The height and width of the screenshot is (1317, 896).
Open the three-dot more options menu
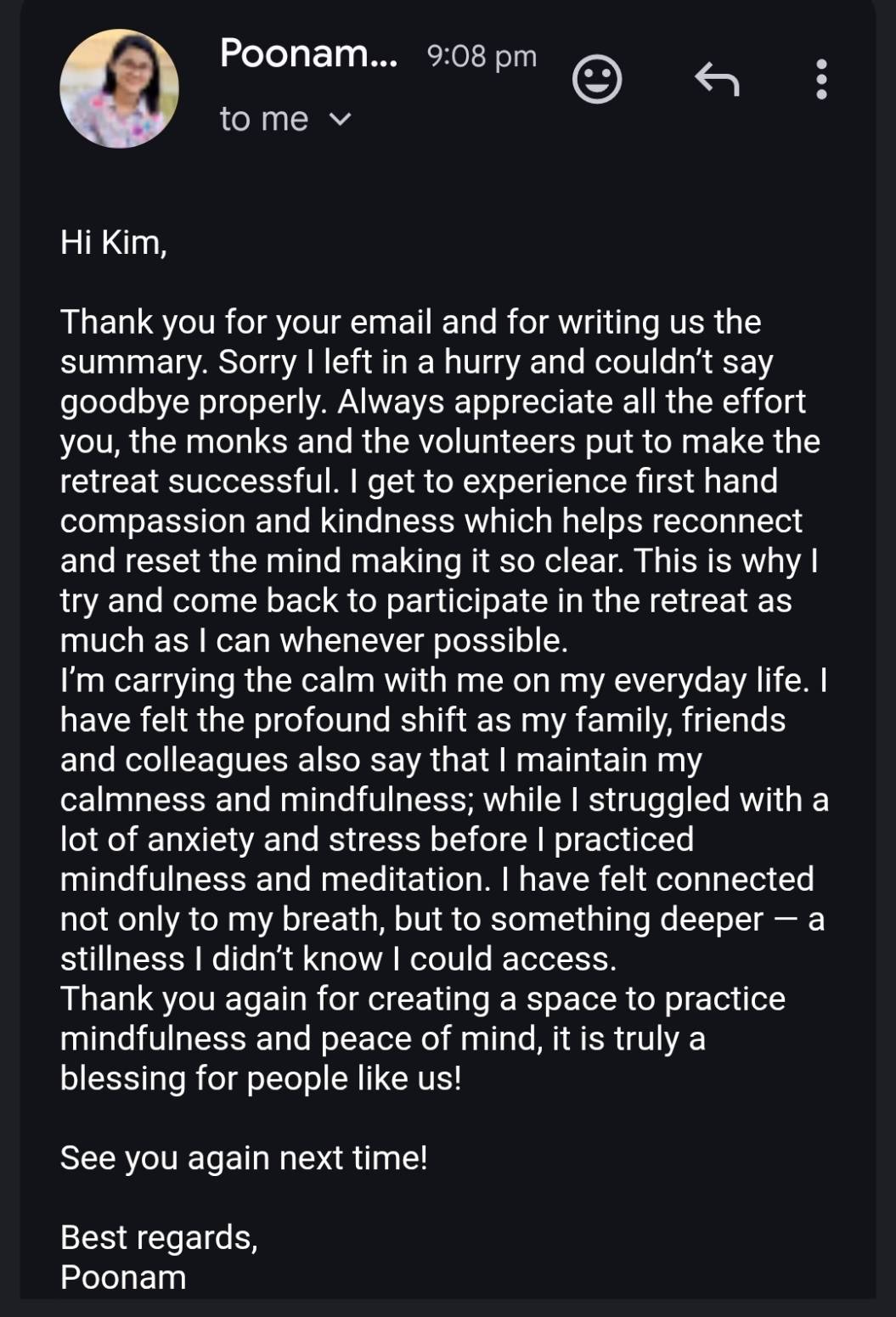(x=820, y=80)
